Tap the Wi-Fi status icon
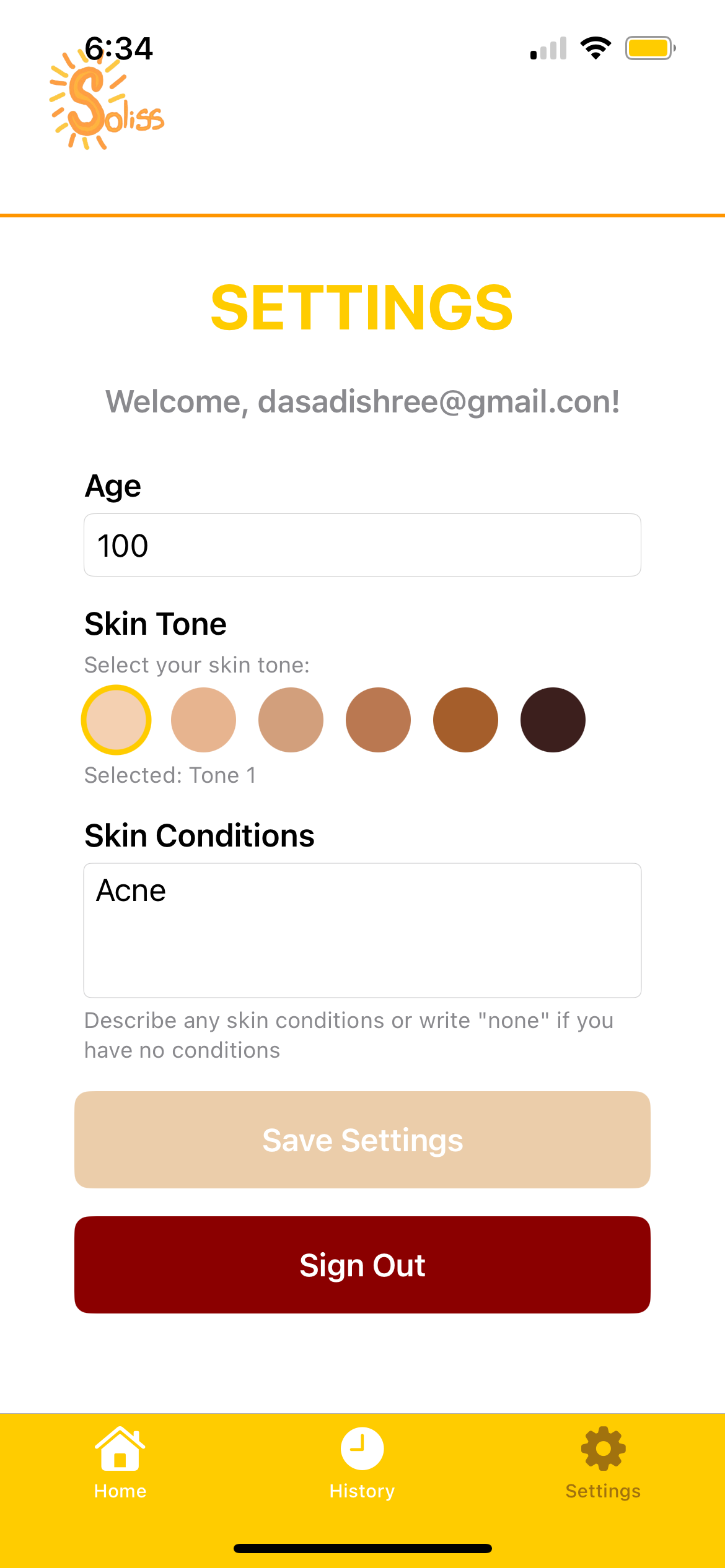This screenshot has width=725, height=1568. pos(595,48)
